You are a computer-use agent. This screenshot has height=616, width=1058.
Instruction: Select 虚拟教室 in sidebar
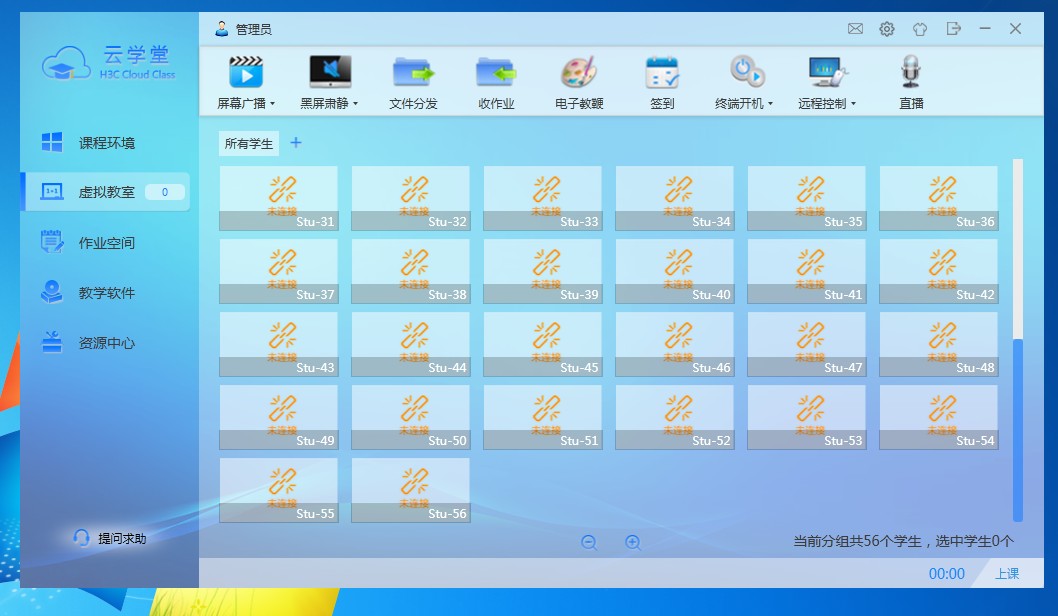click(x=105, y=192)
